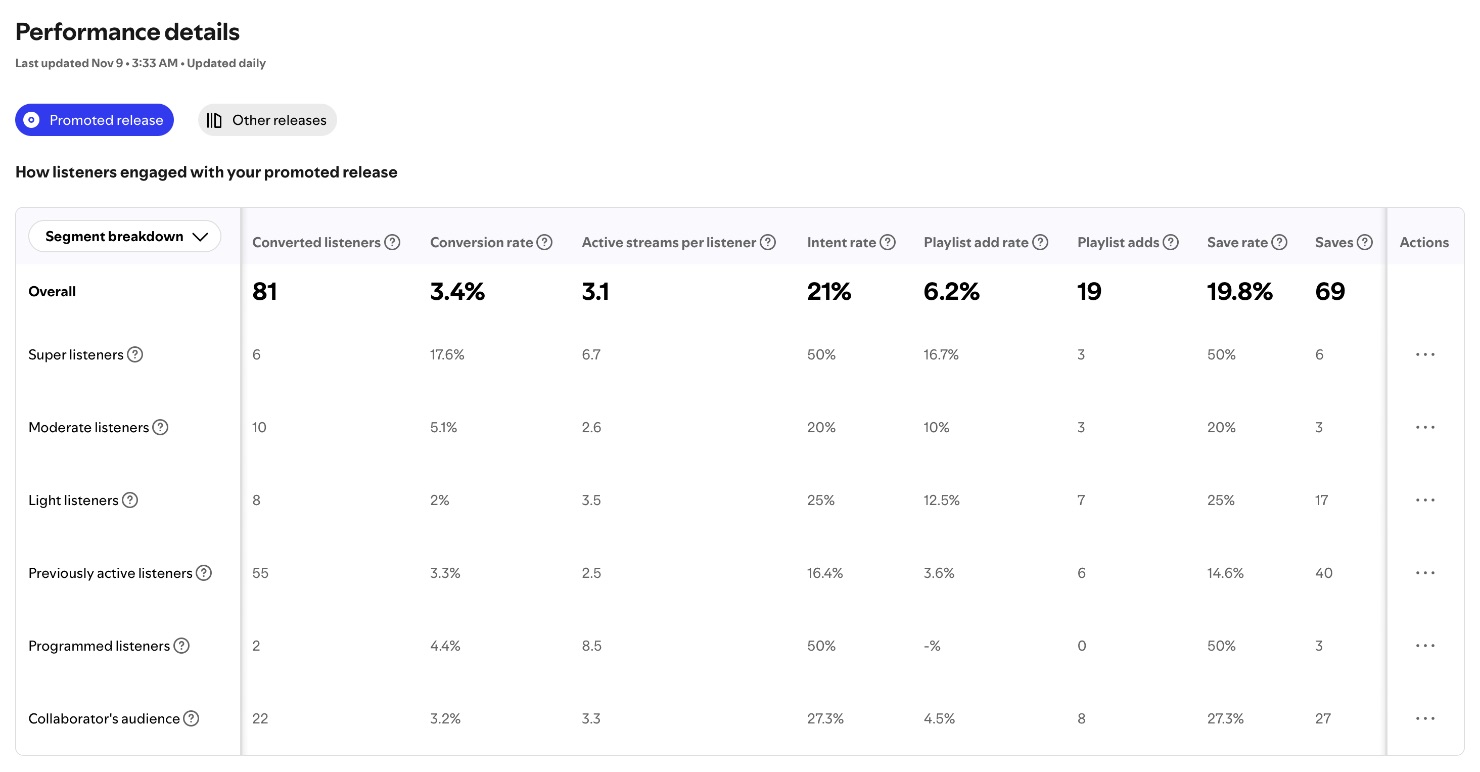The image size is (1480, 772).
Task: Click Light listeners question mark icon
Action: point(130,500)
